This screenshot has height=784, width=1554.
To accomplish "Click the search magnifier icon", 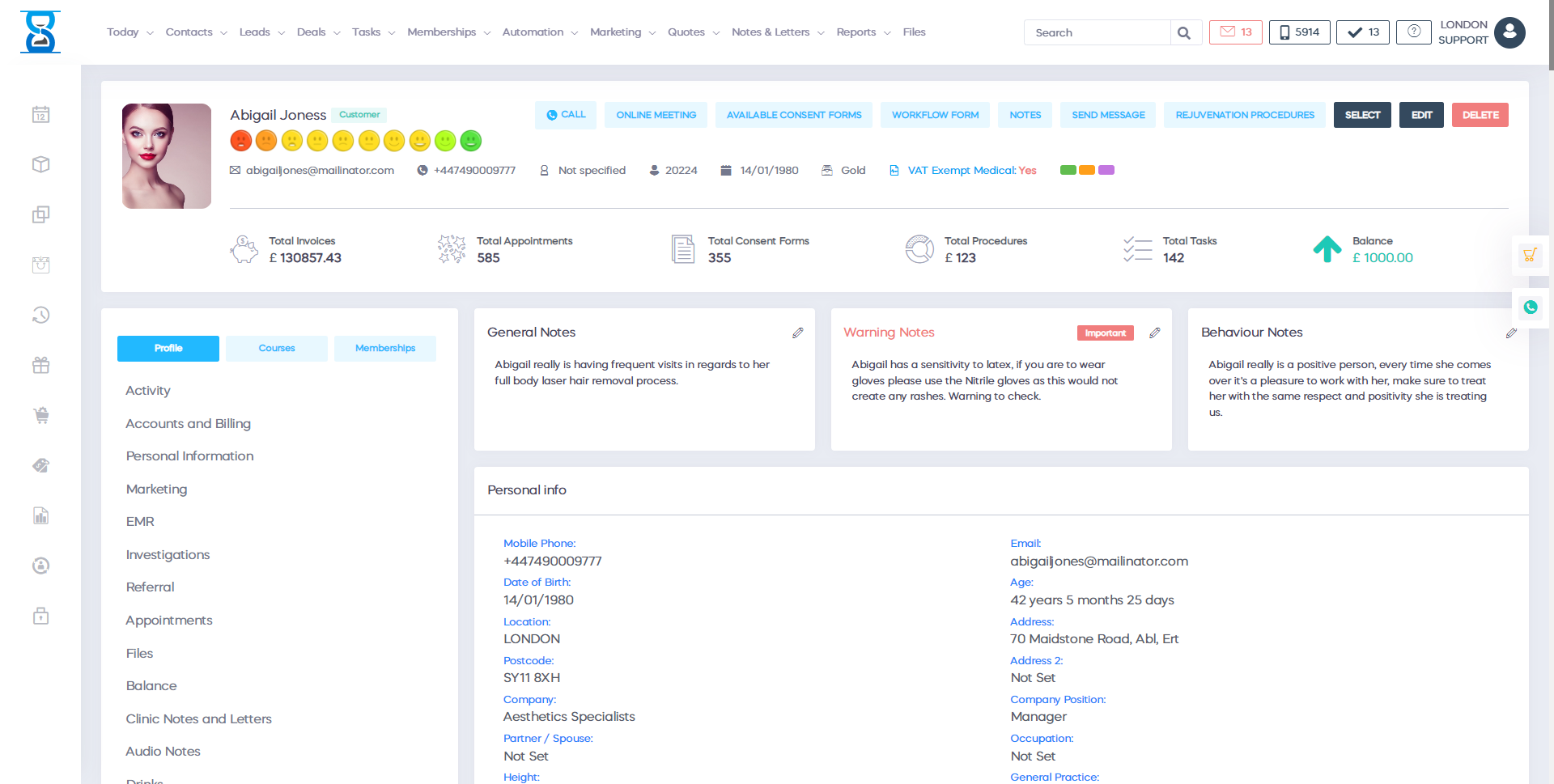I will [1184, 33].
